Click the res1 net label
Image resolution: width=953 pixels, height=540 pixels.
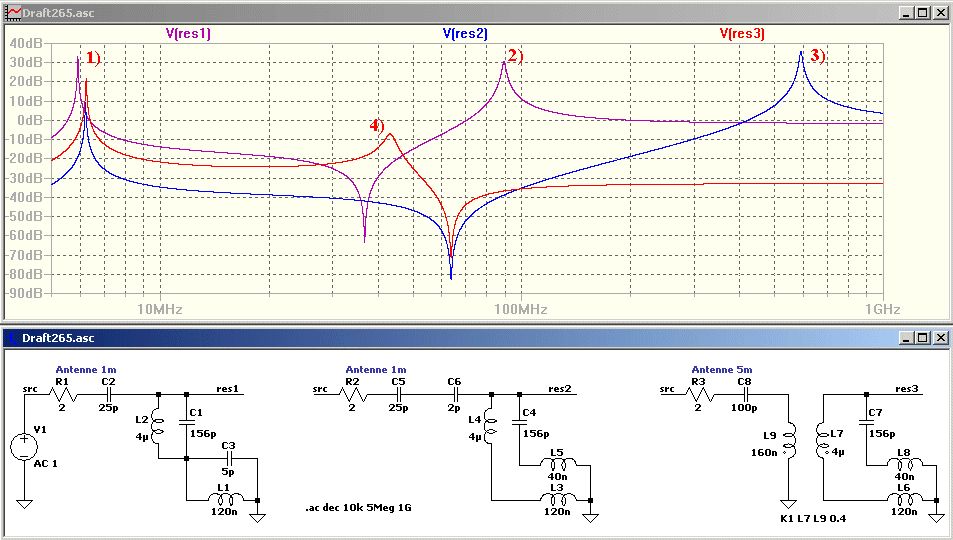pyautogui.click(x=227, y=389)
